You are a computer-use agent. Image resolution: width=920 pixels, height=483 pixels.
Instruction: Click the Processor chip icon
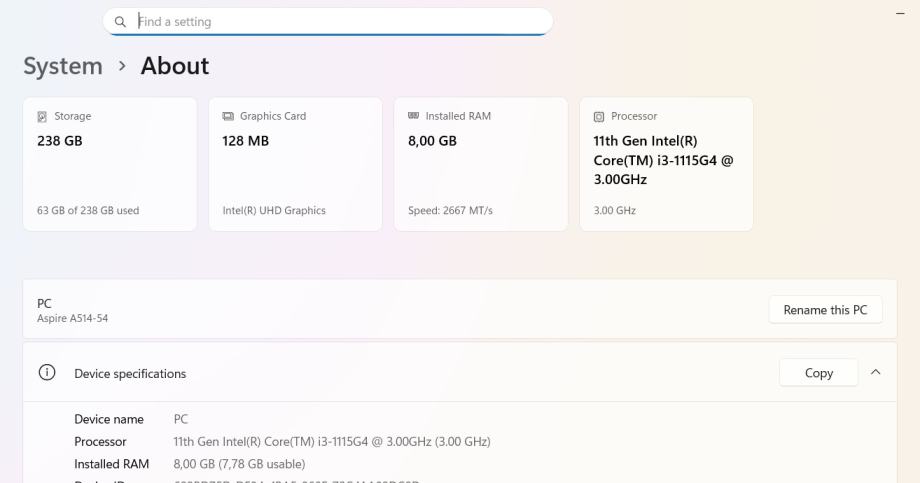(599, 116)
